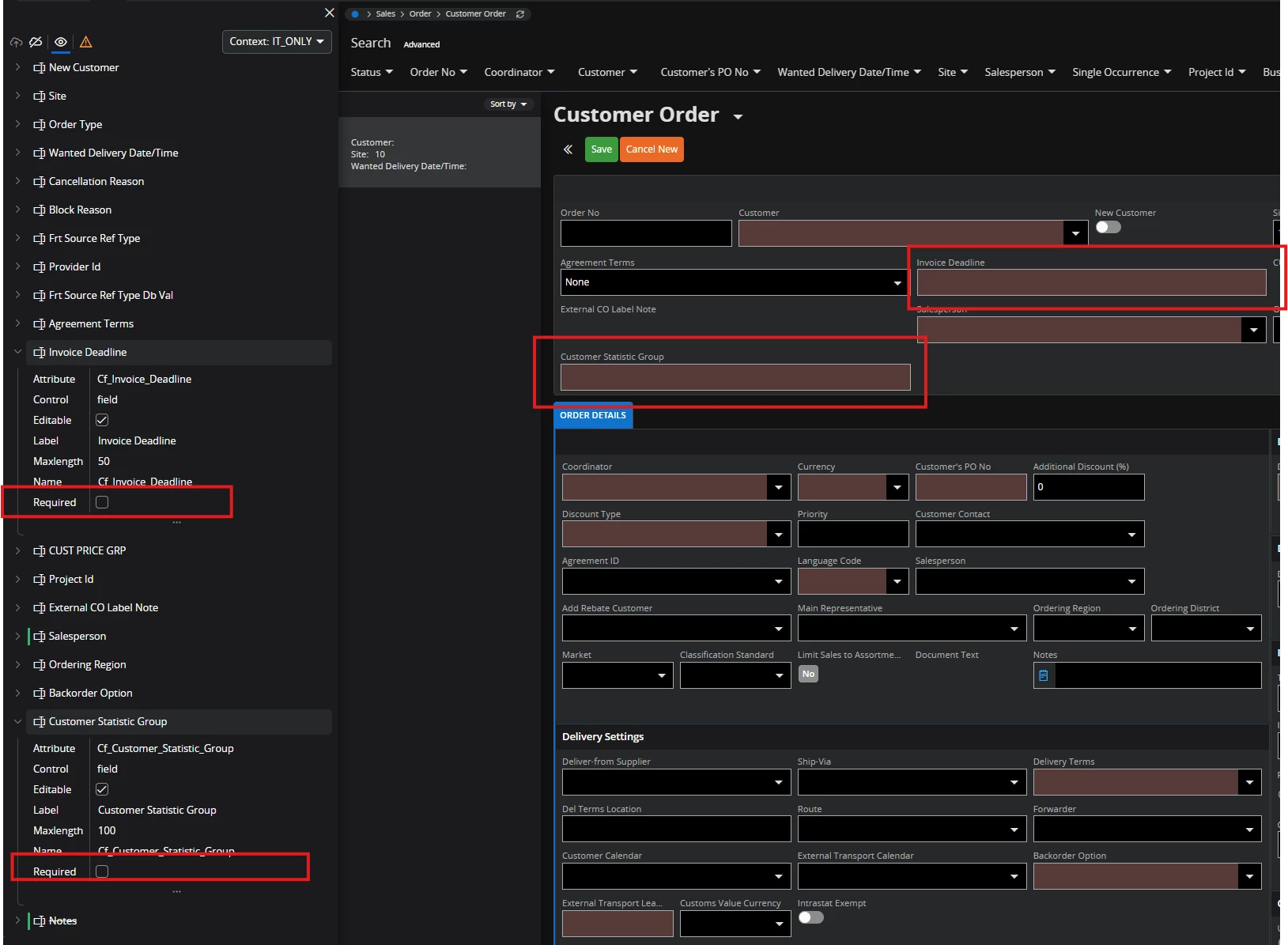Toggle the Intrastat Exempt switch

811,917
